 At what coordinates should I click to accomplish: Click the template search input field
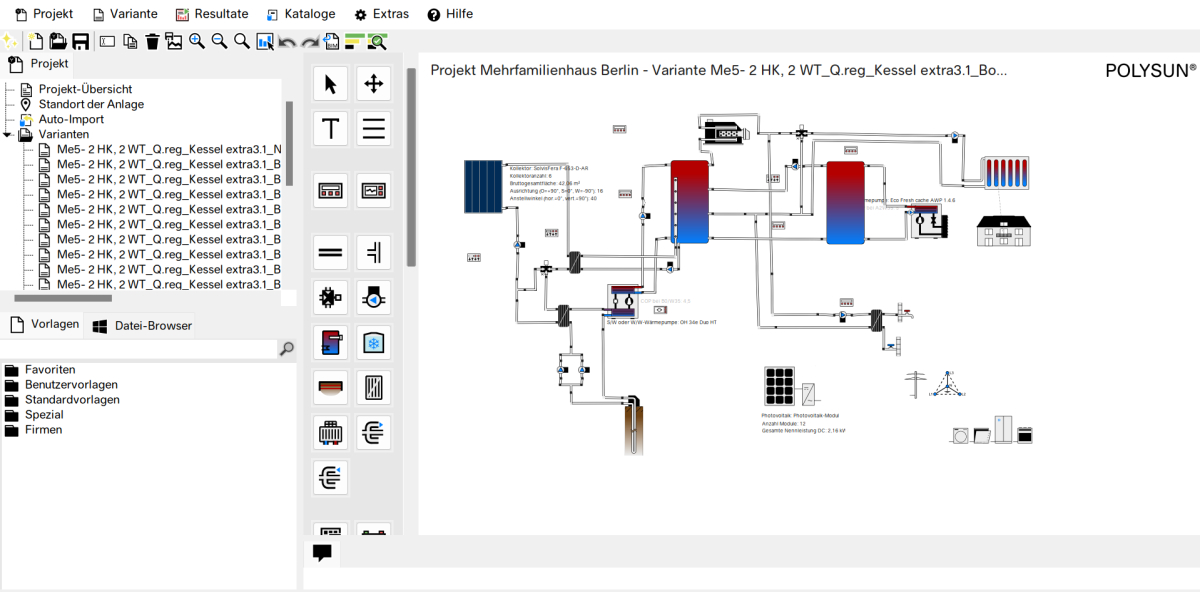(x=138, y=349)
